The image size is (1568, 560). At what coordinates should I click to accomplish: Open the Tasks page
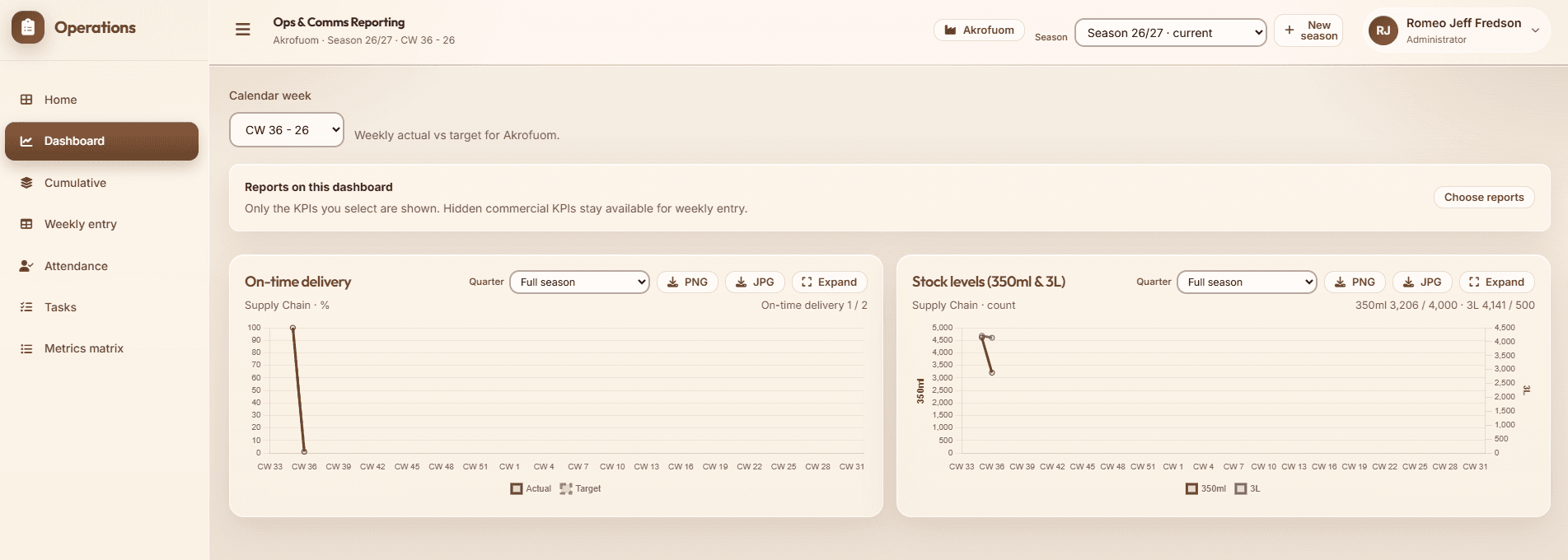tap(101, 307)
